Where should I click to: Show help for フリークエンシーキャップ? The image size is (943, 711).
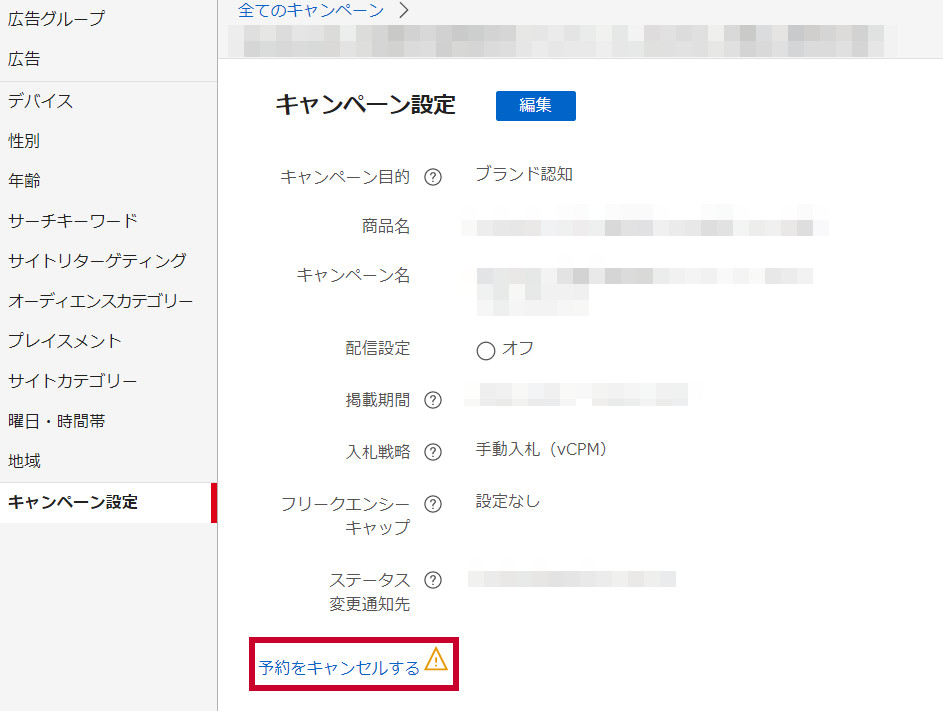pos(433,504)
